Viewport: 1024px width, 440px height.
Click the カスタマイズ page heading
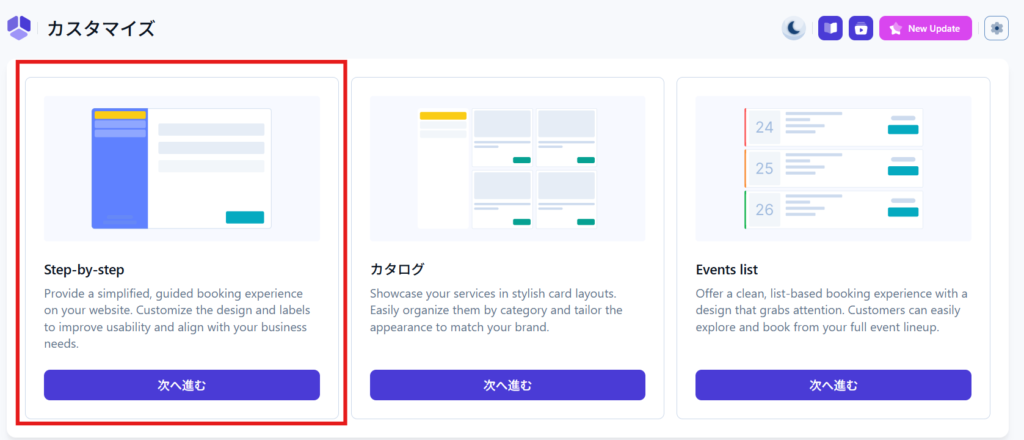coord(101,29)
